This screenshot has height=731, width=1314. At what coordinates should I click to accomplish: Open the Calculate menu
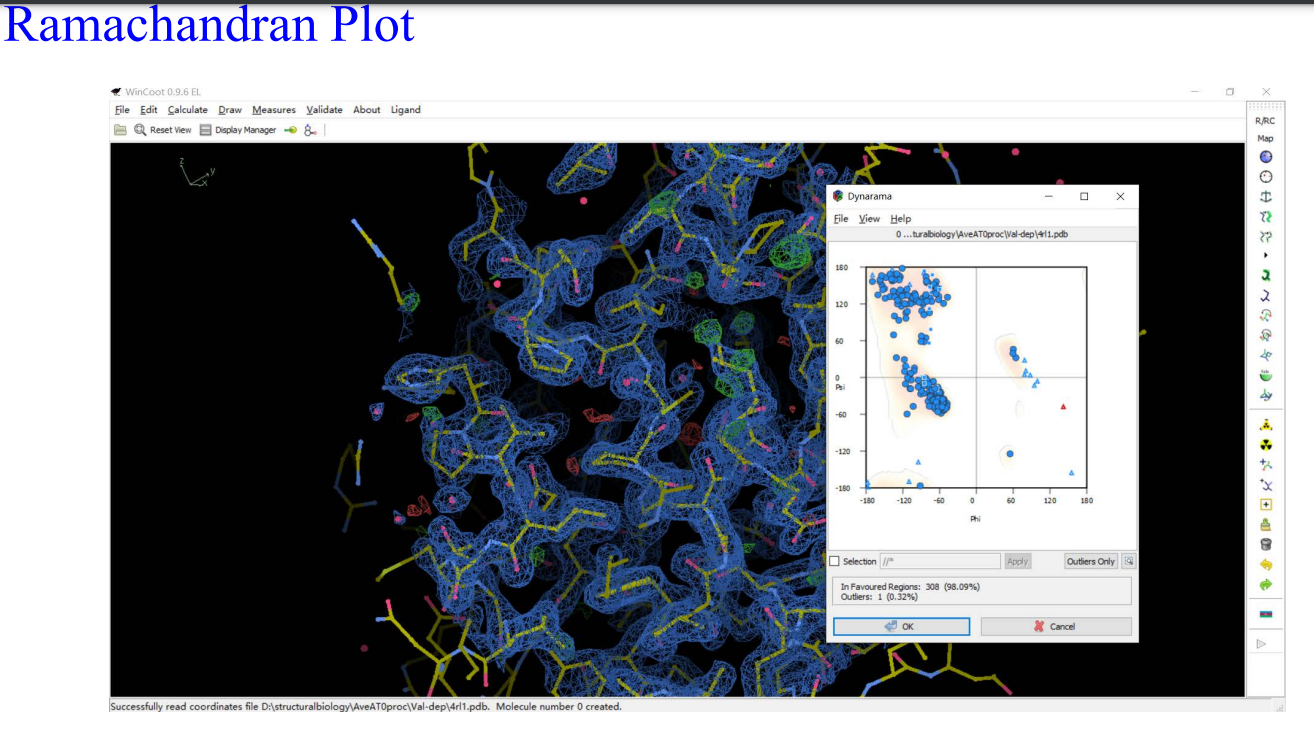188,110
